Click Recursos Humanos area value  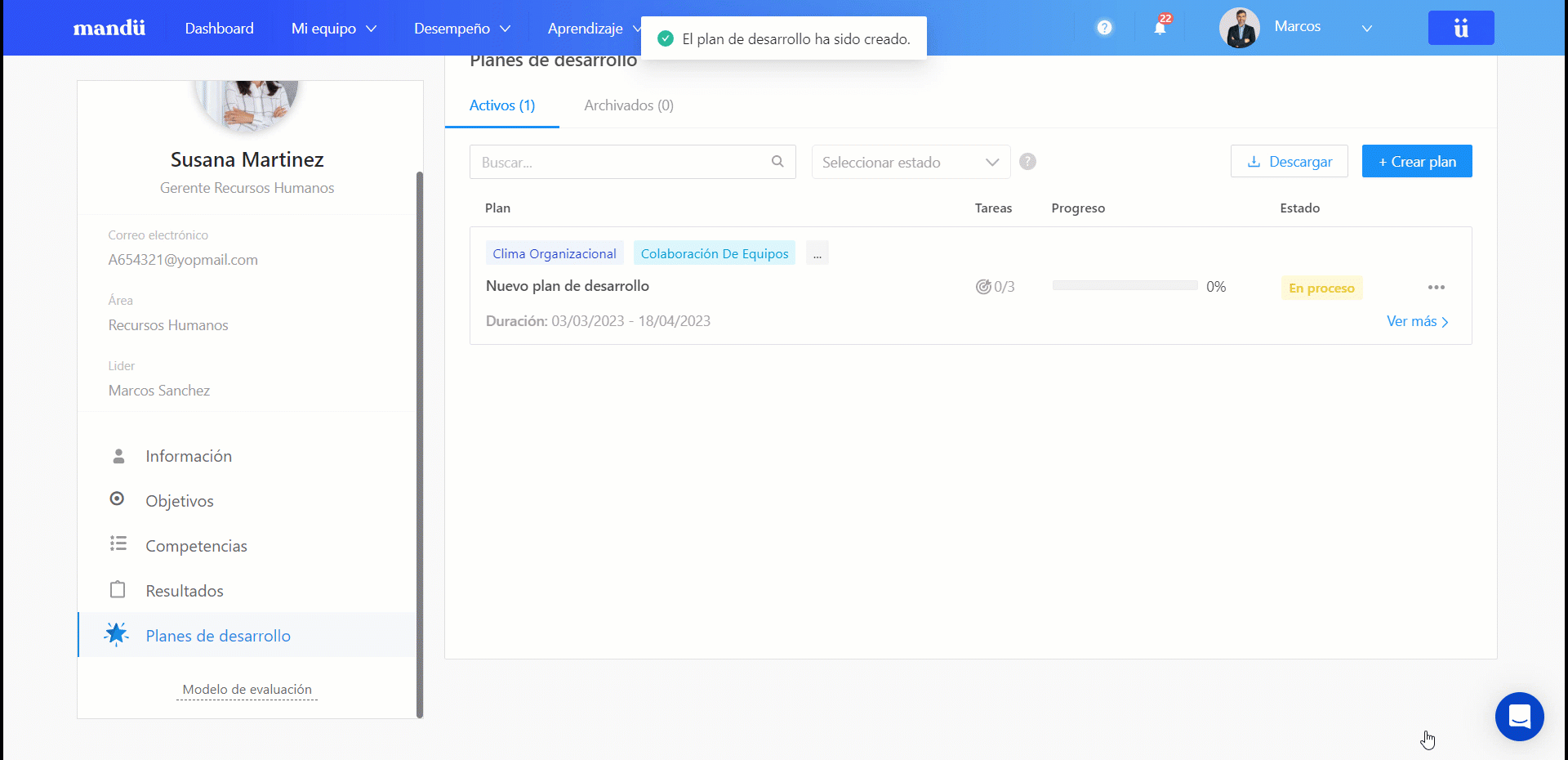(x=168, y=325)
